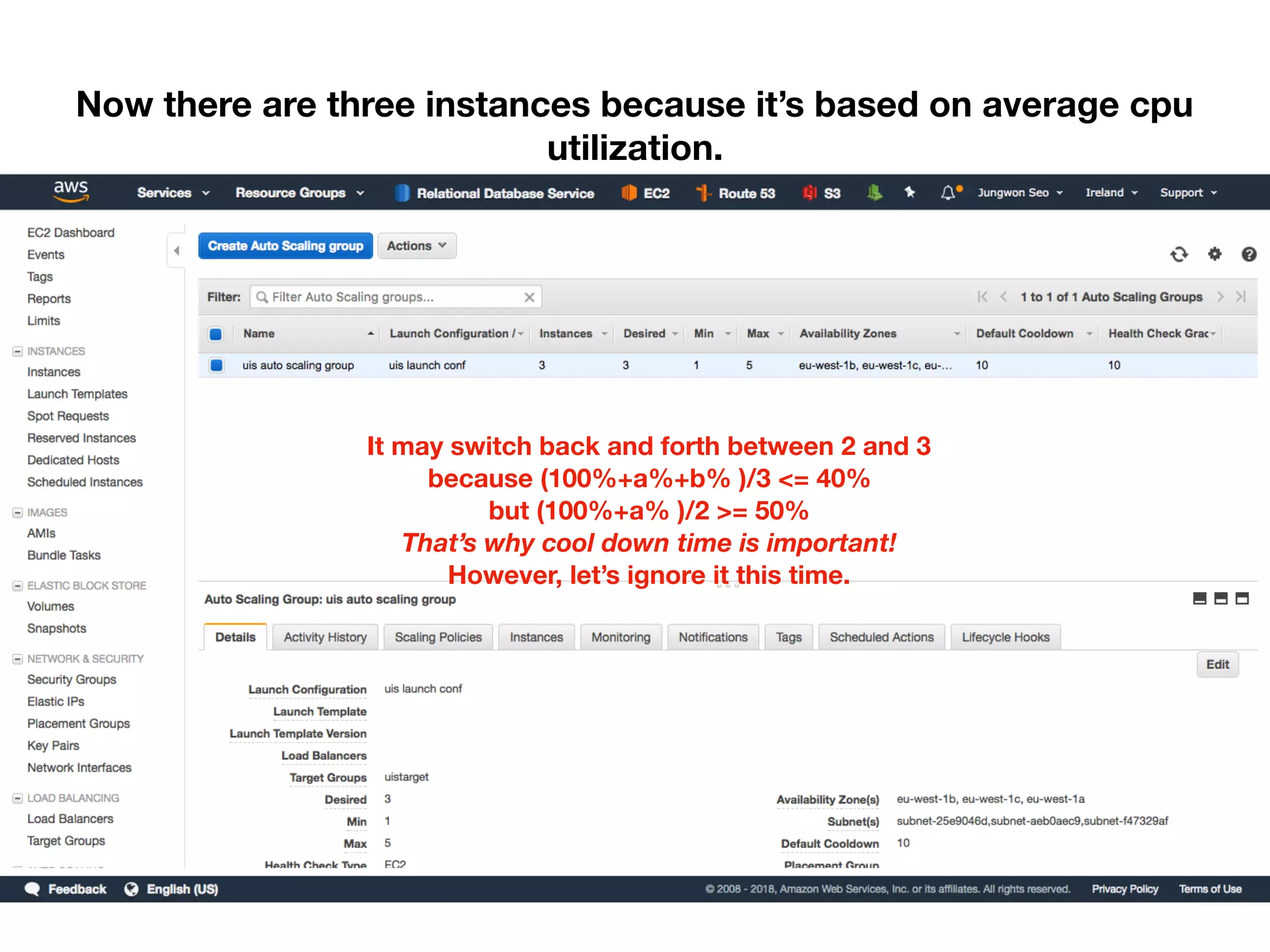Open the Notifications tab
Image resolution: width=1270 pixels, height=952 pixels.
tap(713, 637)
